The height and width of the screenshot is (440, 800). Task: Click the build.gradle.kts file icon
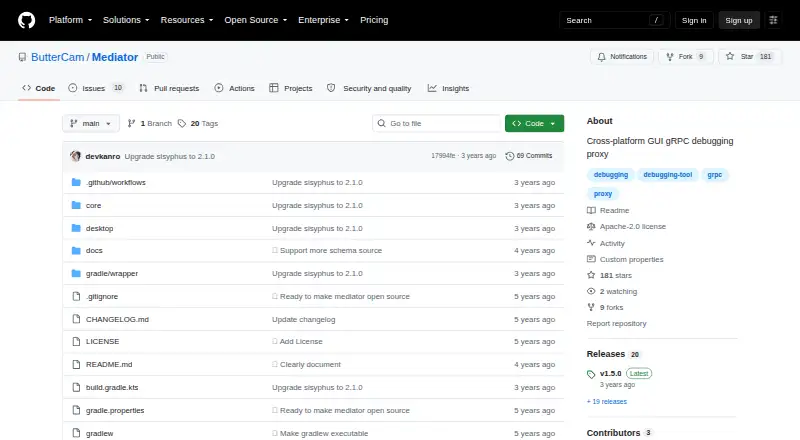point(76,387)
